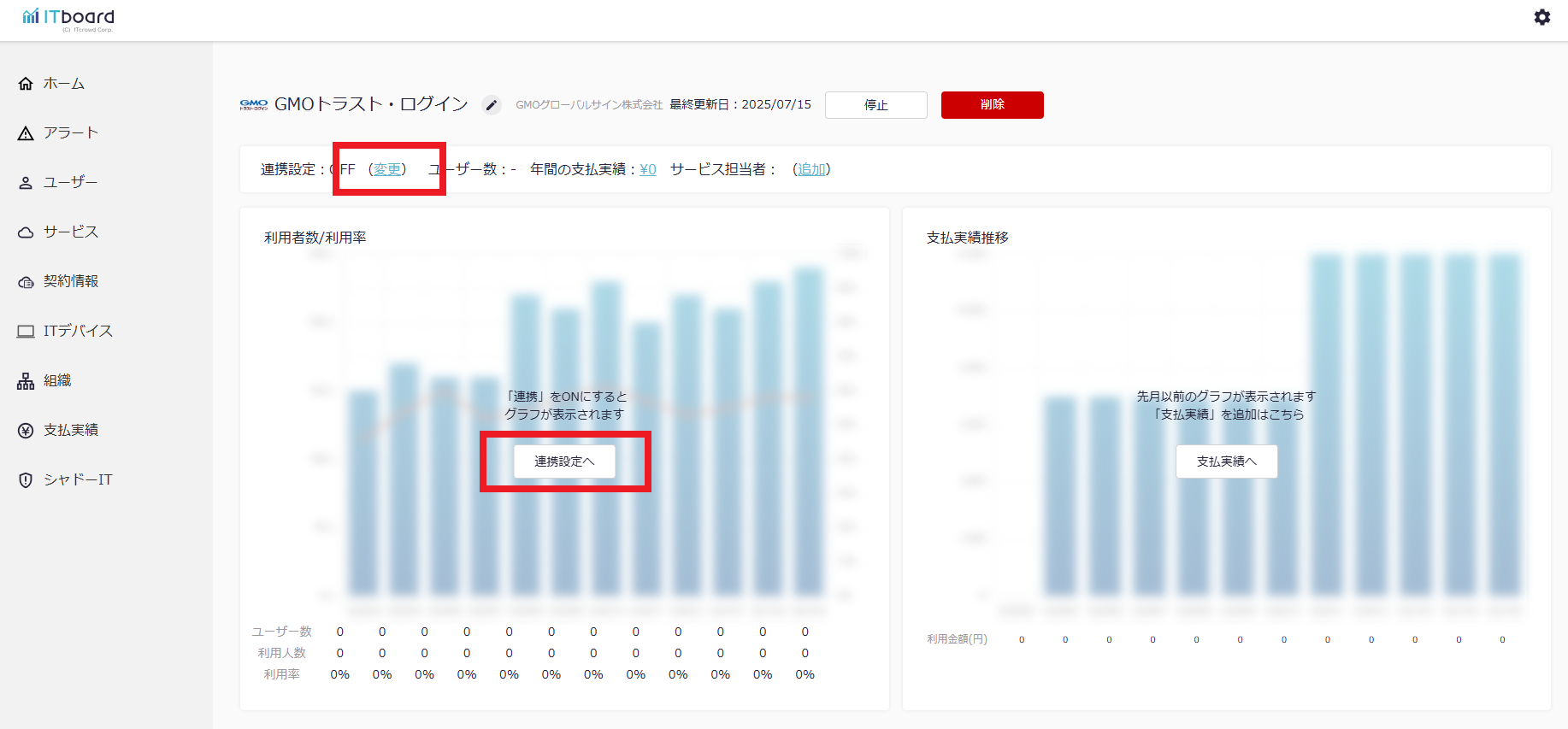Open the settings gear icon

point(1542,17)
